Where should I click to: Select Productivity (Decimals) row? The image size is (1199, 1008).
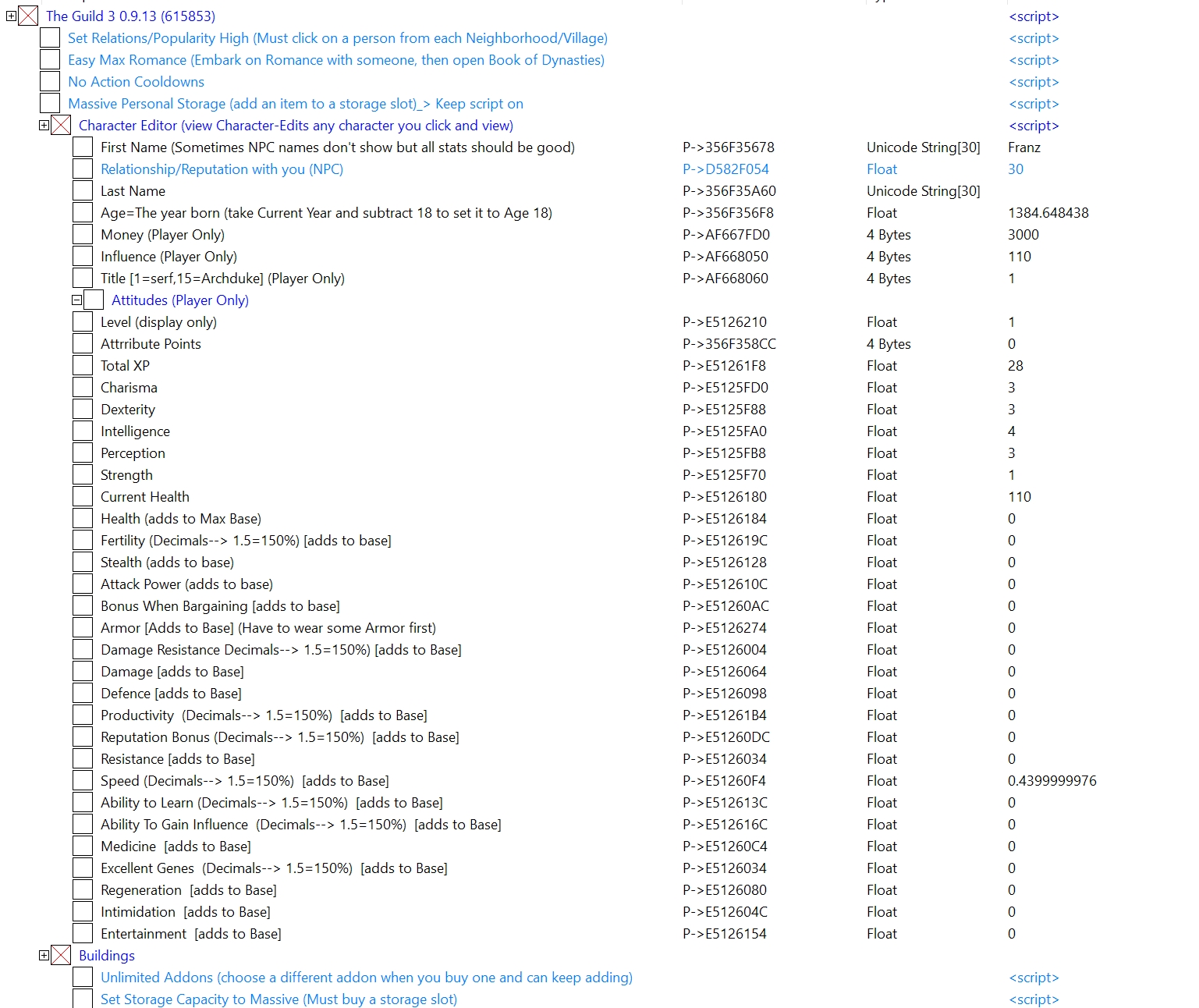click(x=264, y=715)
